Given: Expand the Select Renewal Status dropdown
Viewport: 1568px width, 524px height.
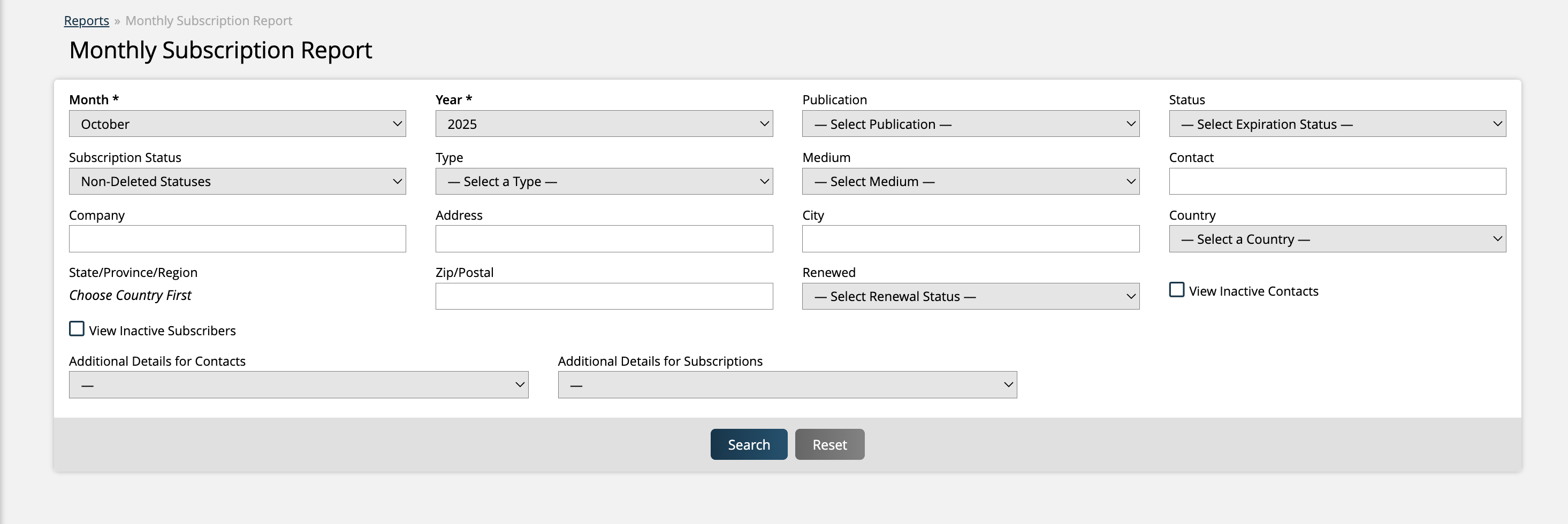Looking at the screenshot, I should pyautogui.click(x=970, y=296).
